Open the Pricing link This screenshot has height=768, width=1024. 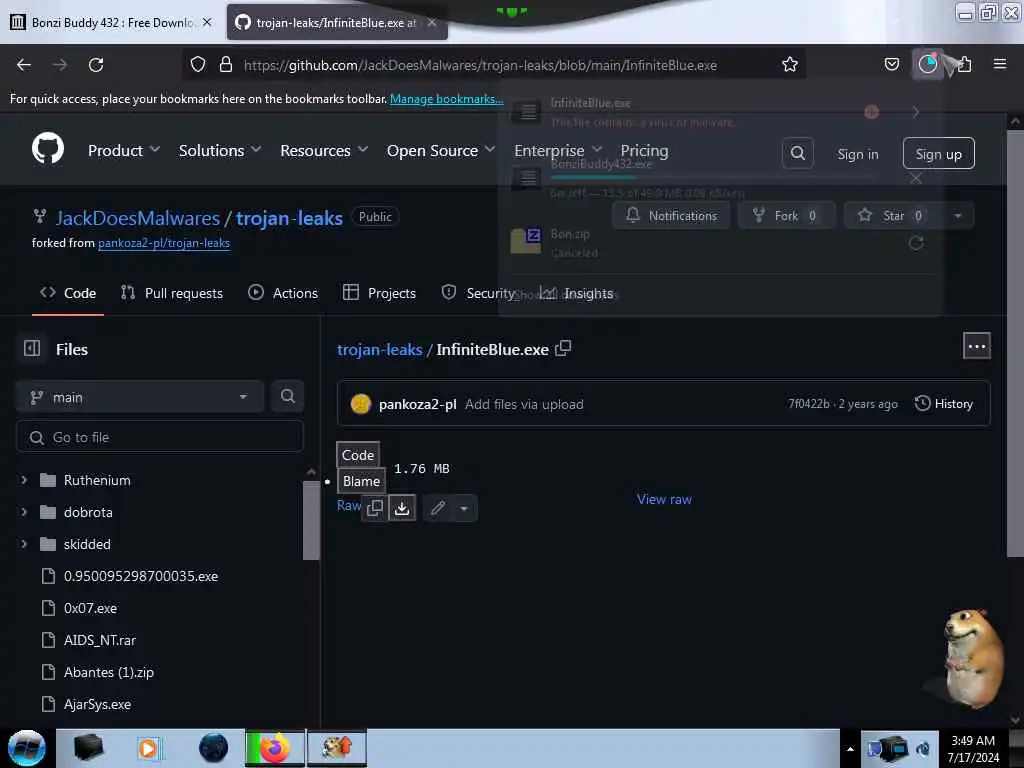pos(644,151)
